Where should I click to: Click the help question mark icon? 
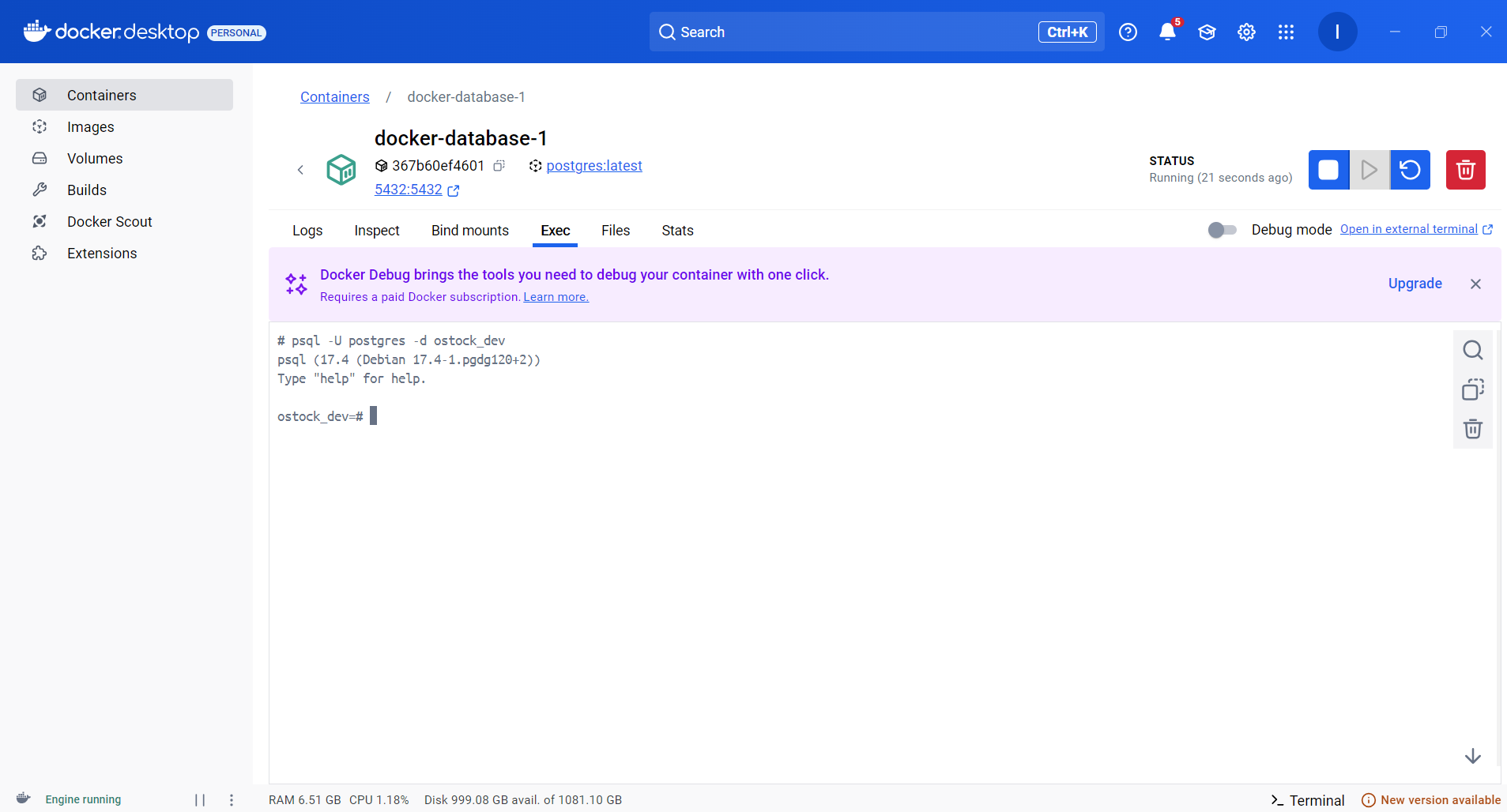click(x=1128, y=32)
